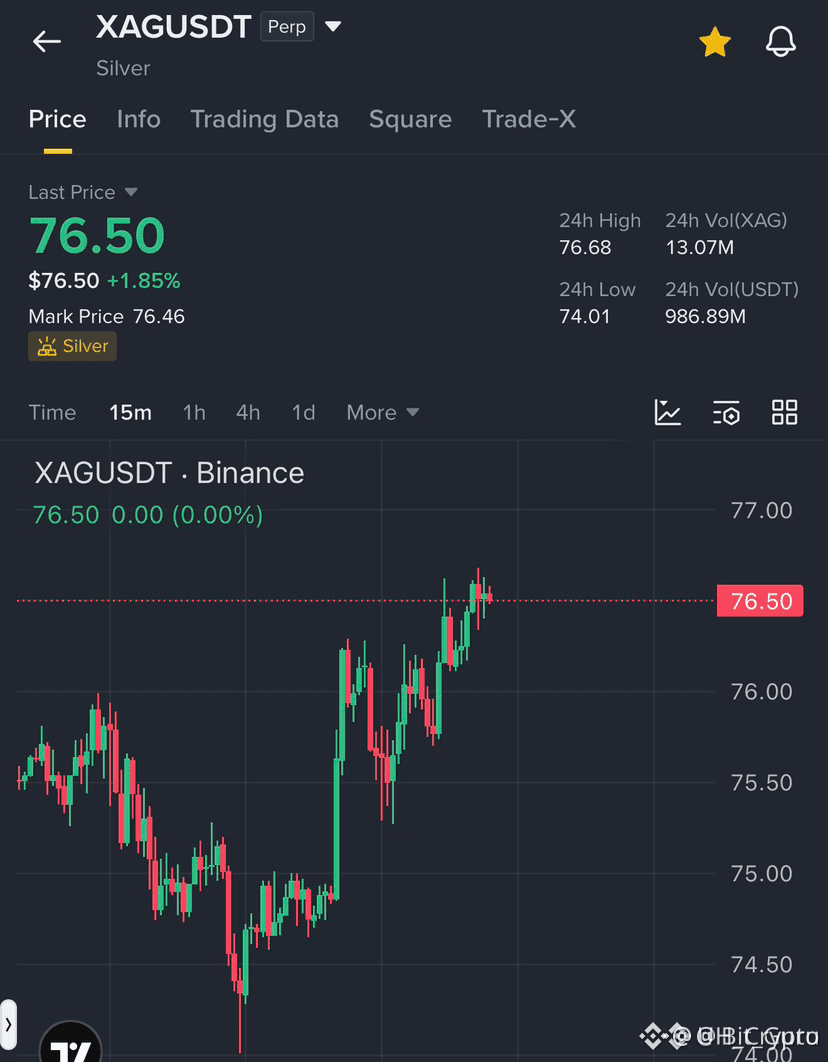Tap the Perp contract badge
The height and width of the screenshot is (1062, 828).
287,27
